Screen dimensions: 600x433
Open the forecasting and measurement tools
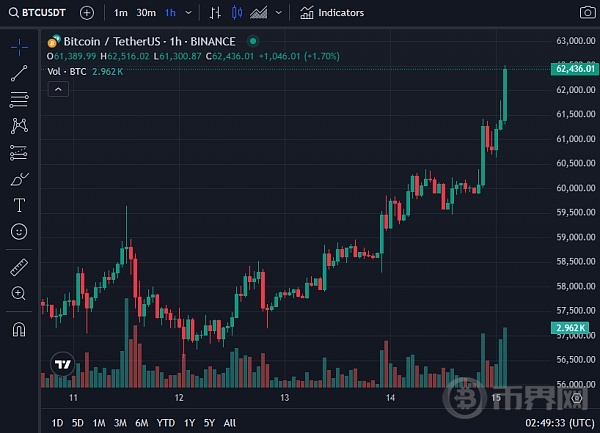tap(19, 153)
